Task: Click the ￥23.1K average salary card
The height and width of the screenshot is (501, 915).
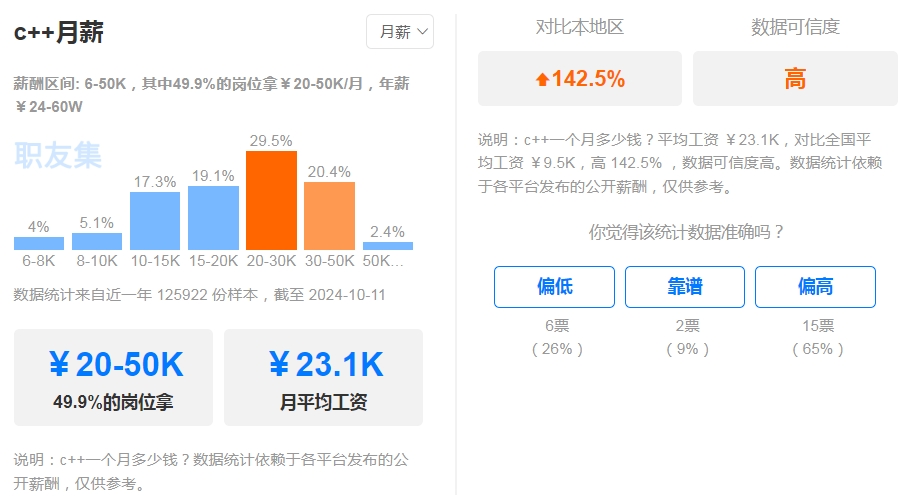Action: click(x=324, y=378)
